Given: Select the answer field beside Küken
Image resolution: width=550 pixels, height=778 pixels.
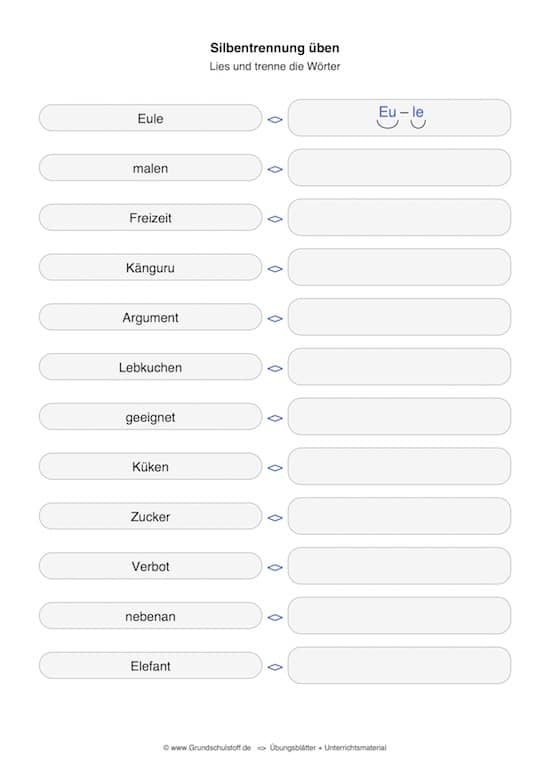Looking at the screenshot, I should pos(399,466).
